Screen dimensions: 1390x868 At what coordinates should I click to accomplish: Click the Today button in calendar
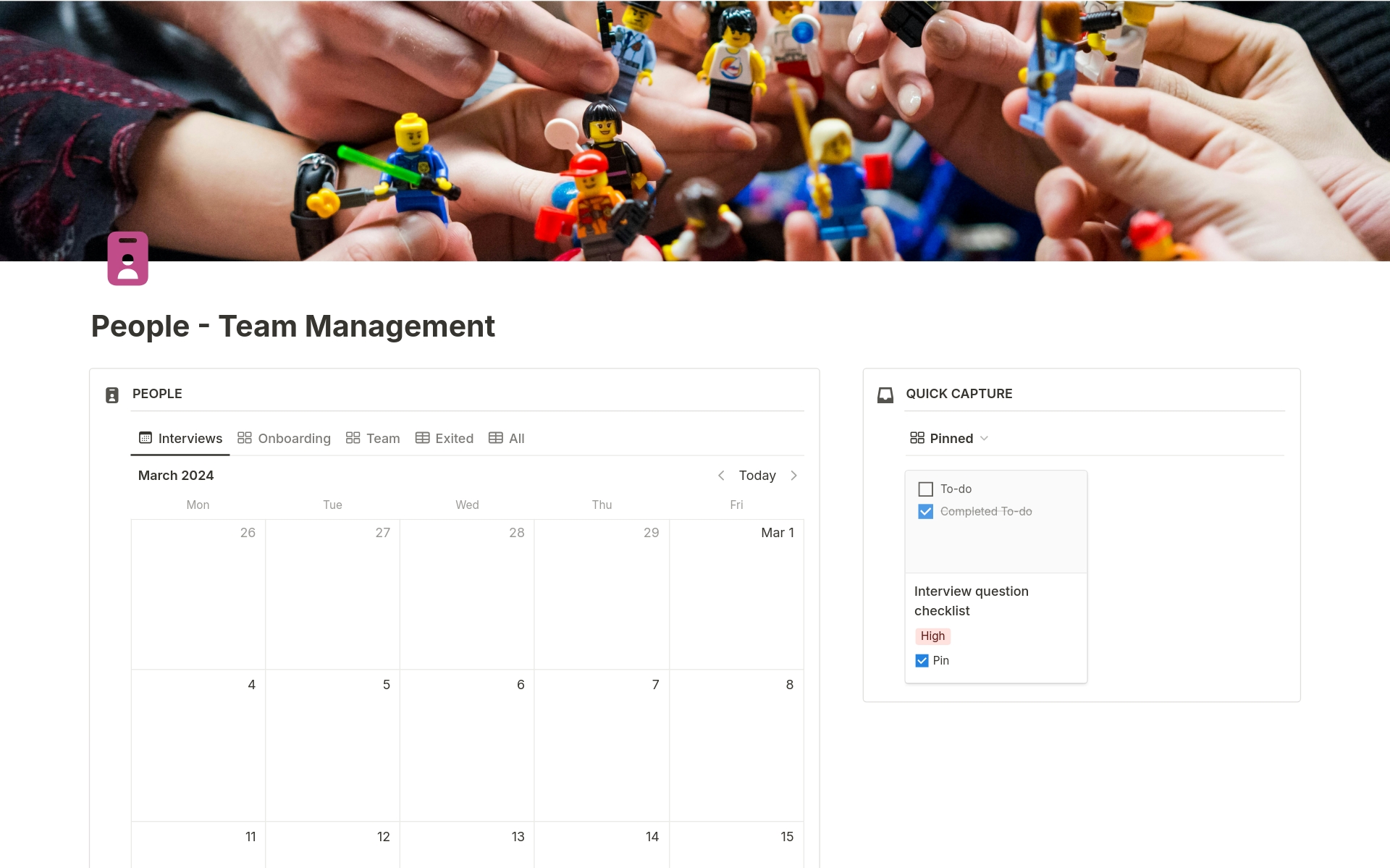757,475
